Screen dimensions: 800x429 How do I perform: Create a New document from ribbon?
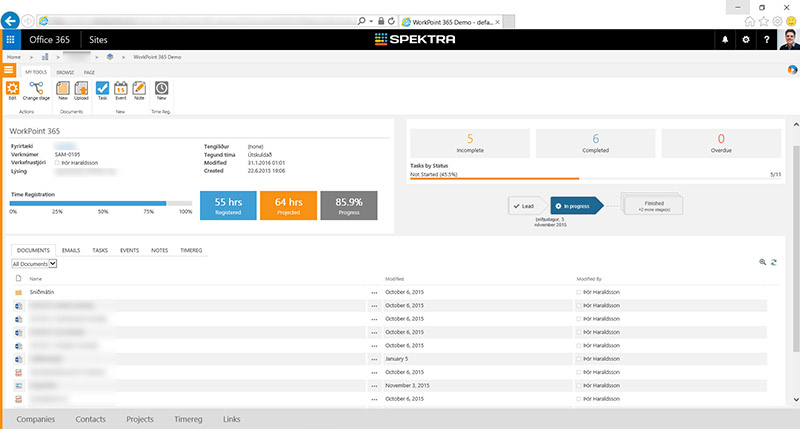63,90
